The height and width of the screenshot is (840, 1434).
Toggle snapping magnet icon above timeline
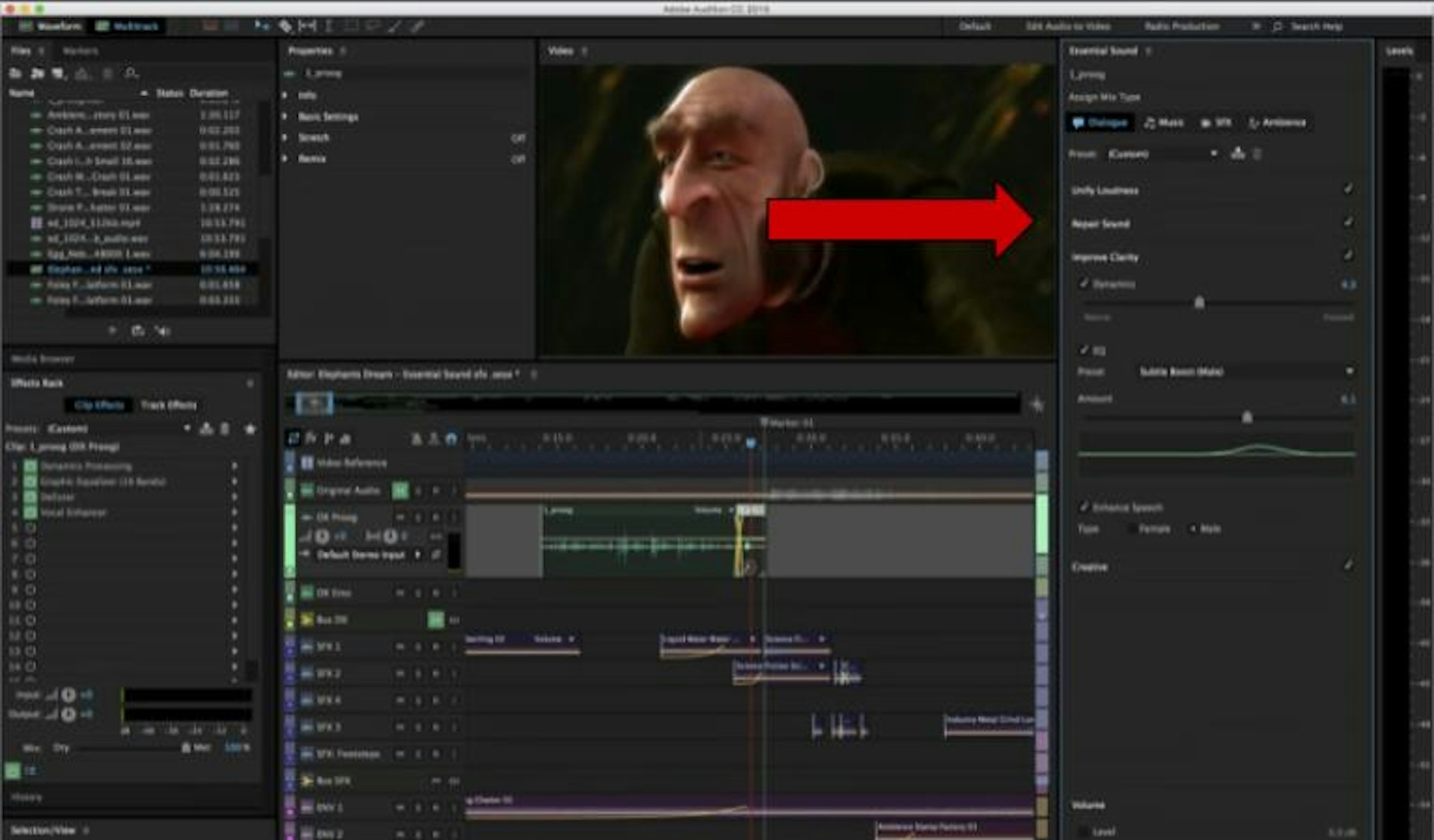(x=451, y=438)
